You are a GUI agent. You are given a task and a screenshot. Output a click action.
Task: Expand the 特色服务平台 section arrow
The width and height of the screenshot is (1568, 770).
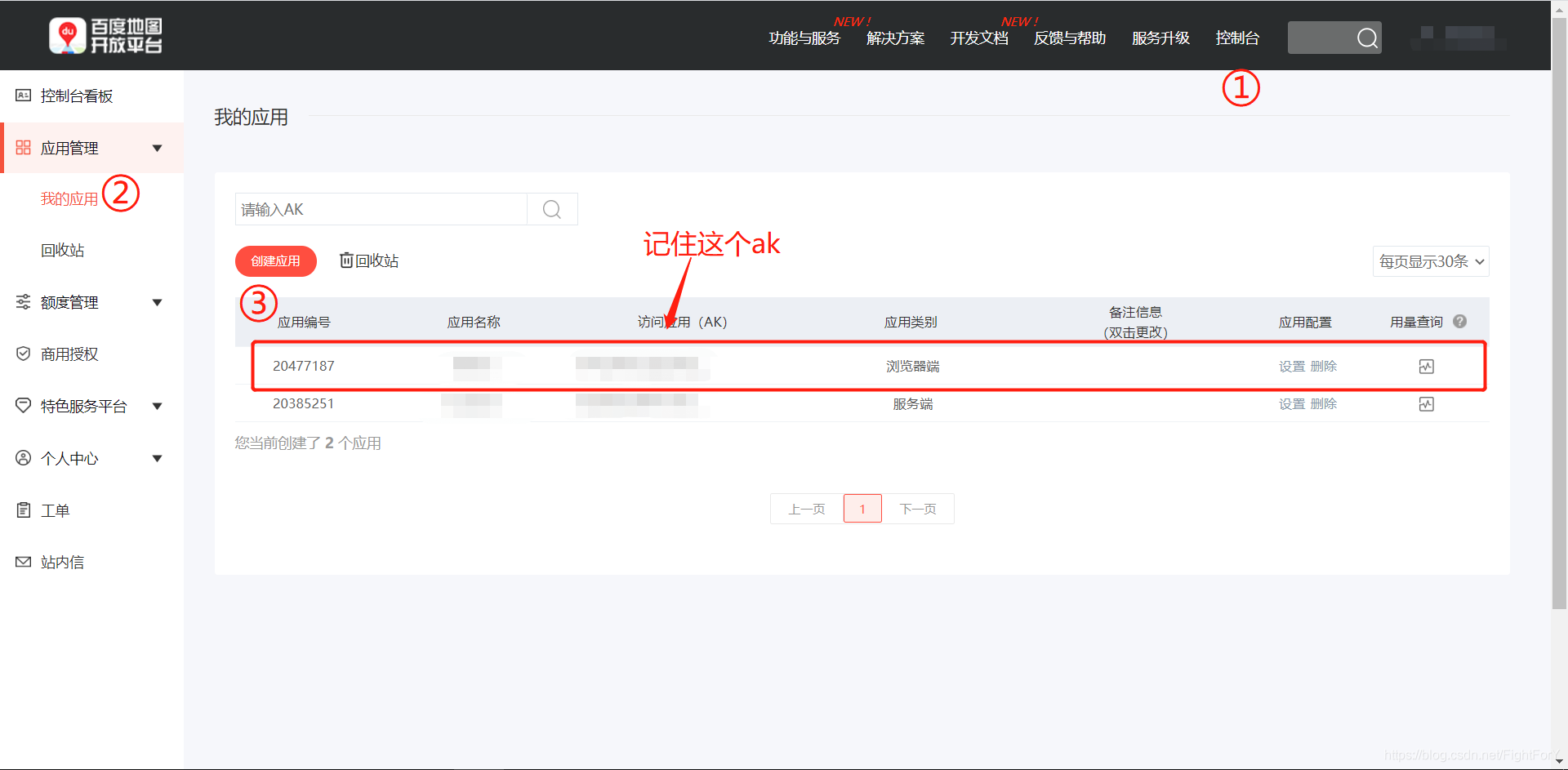[x=158, y=406]
